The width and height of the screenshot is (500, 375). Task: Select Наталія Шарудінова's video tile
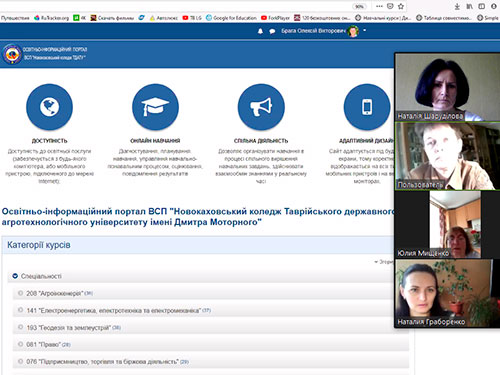click(x=448, y=87)
